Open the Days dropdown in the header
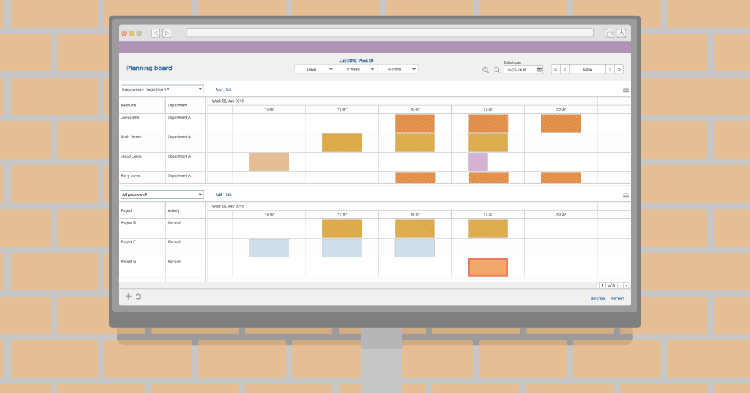This screenshot has width=750, height=393. coord(315,69)
